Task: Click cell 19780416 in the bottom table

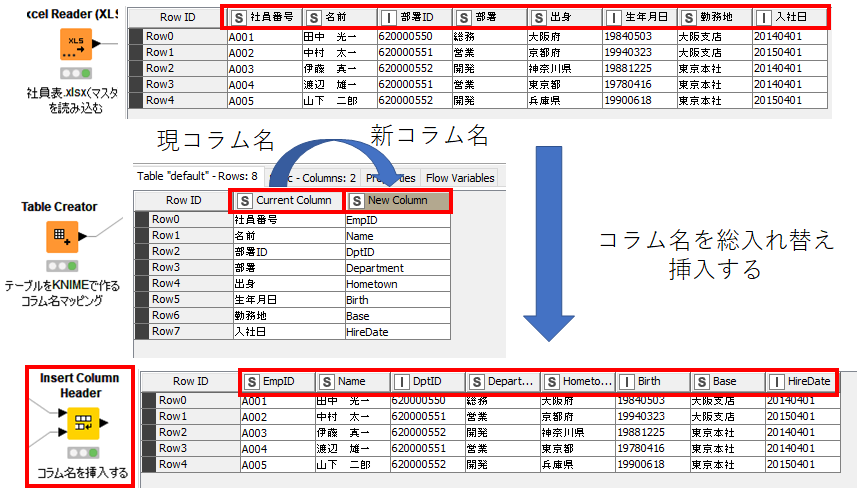Action: point(653,449)
